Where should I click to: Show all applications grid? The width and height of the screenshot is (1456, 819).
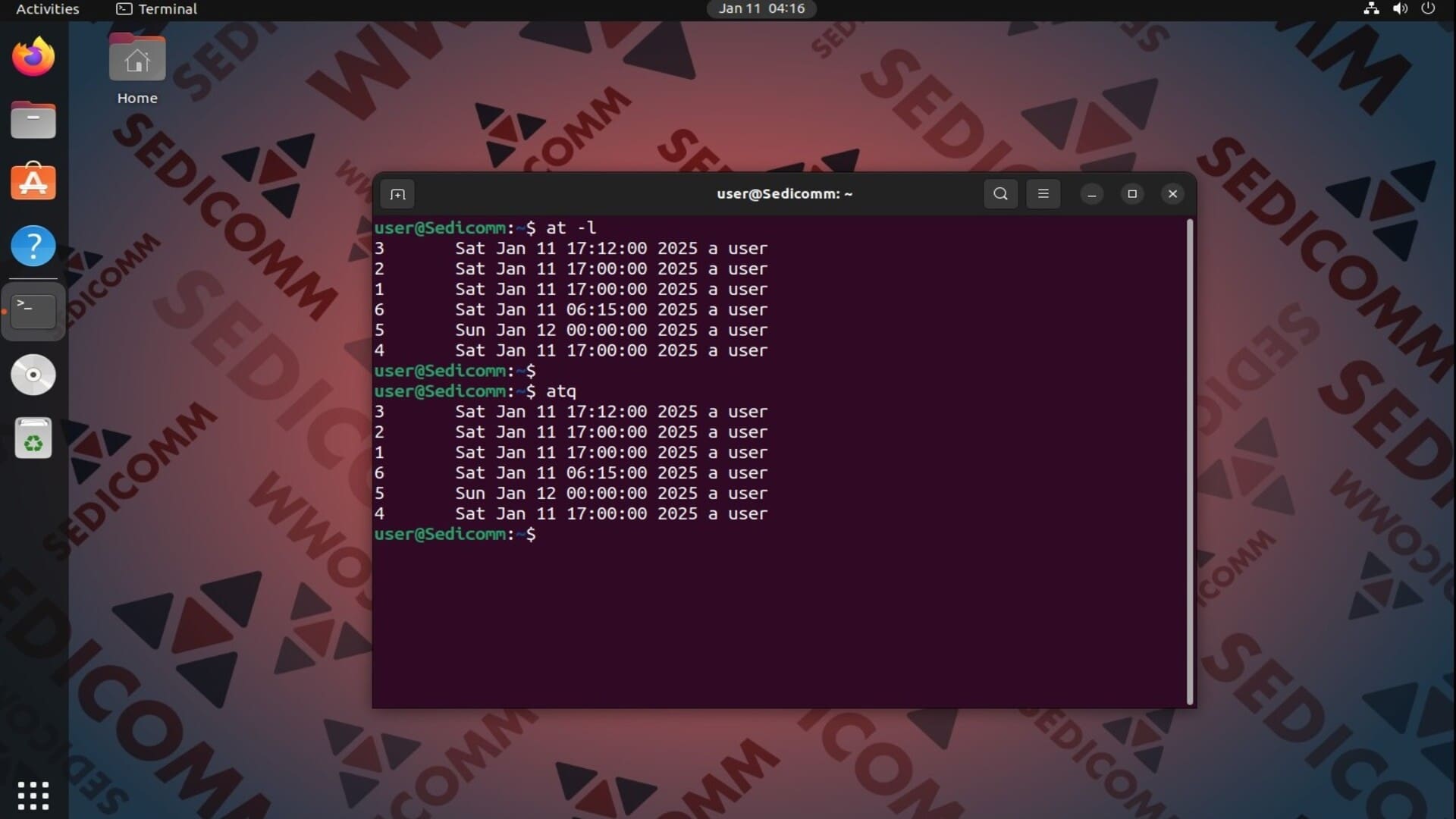point(33,795)
